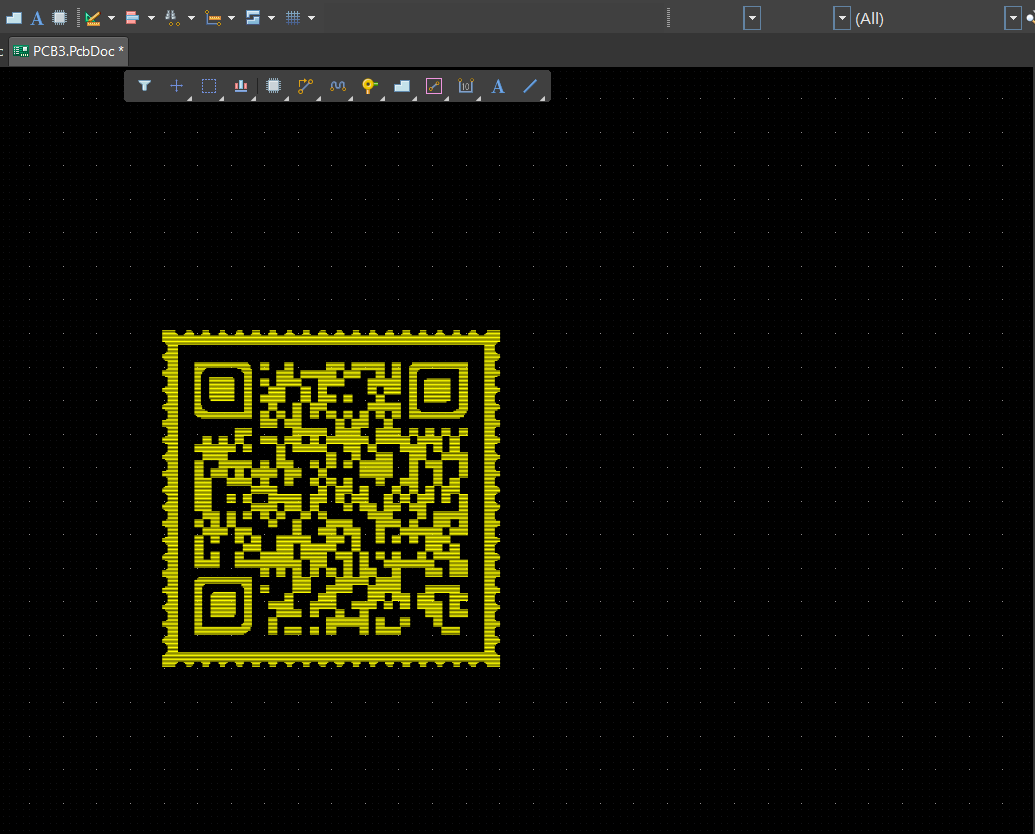
Task: Click the red alignment tools icon
Action: [133, 18]
